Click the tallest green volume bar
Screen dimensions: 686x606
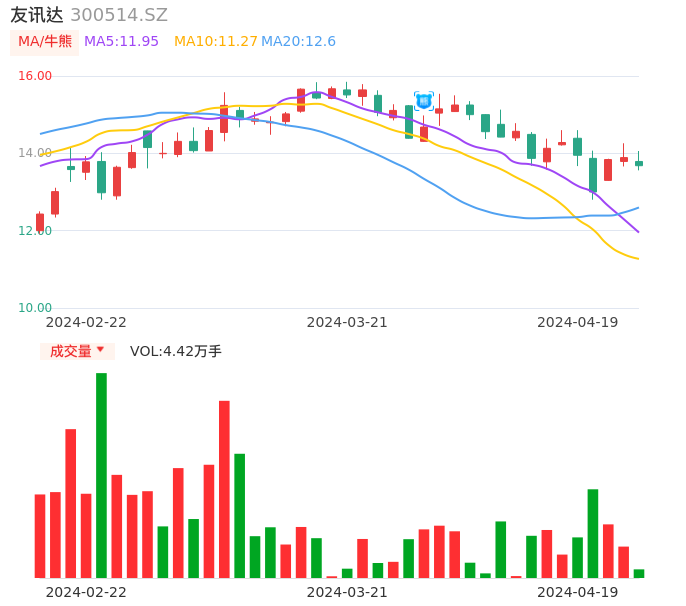click(101, 475)
